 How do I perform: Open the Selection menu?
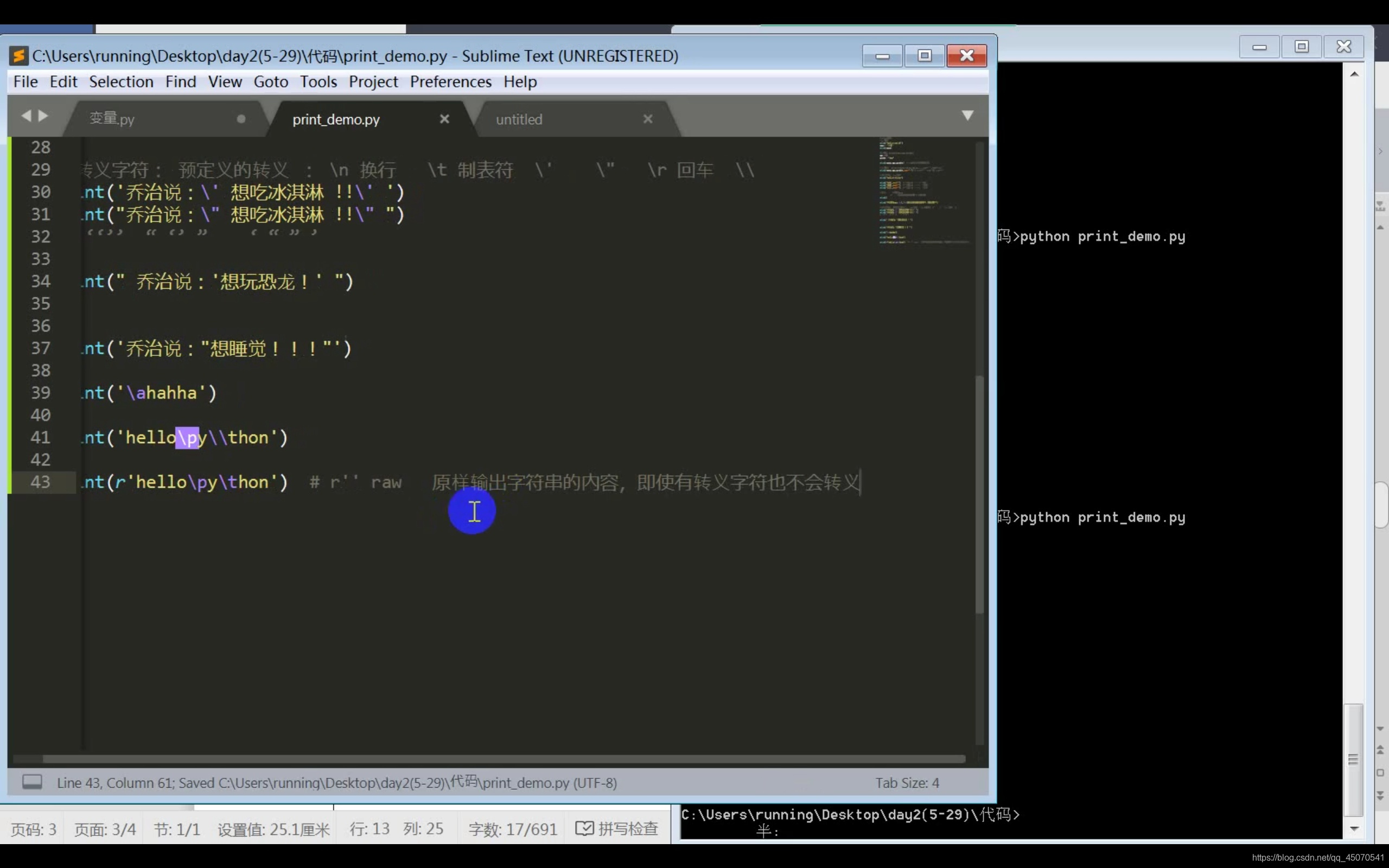coord(121,81)
